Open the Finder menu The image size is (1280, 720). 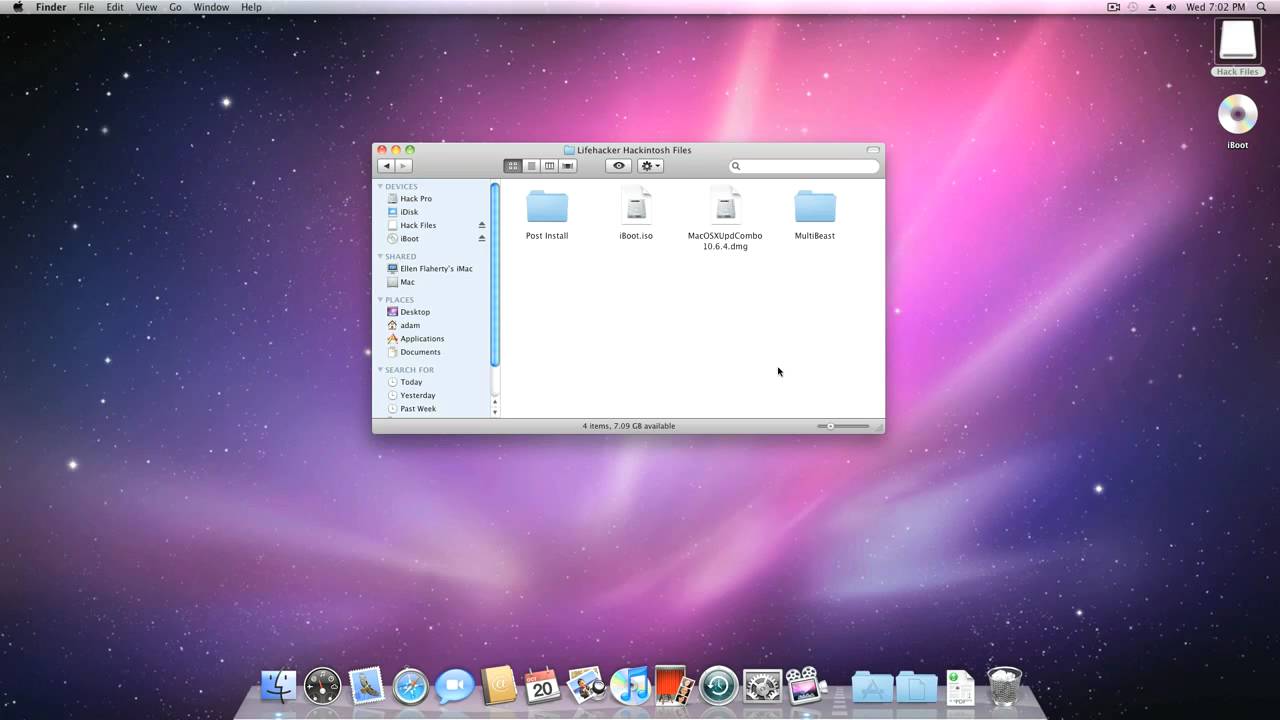coord(51,7)
